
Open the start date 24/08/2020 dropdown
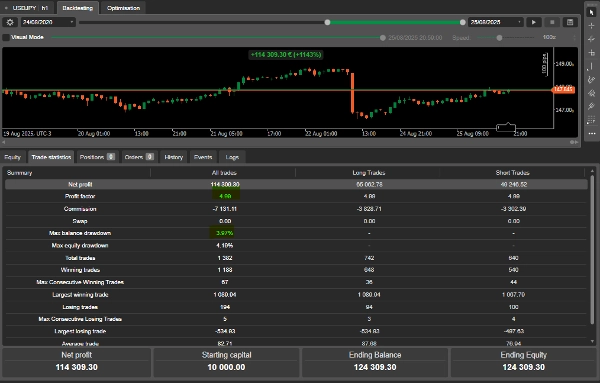(47, 22)
